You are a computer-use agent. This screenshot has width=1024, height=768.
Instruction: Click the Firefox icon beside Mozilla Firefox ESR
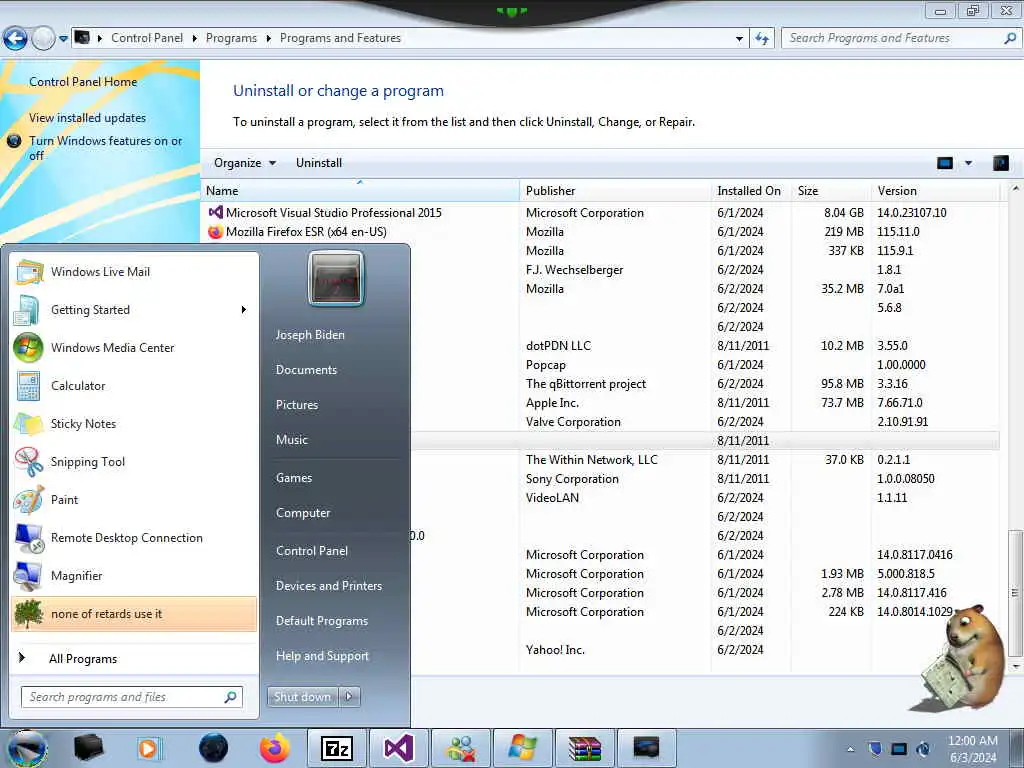[215, 232]
